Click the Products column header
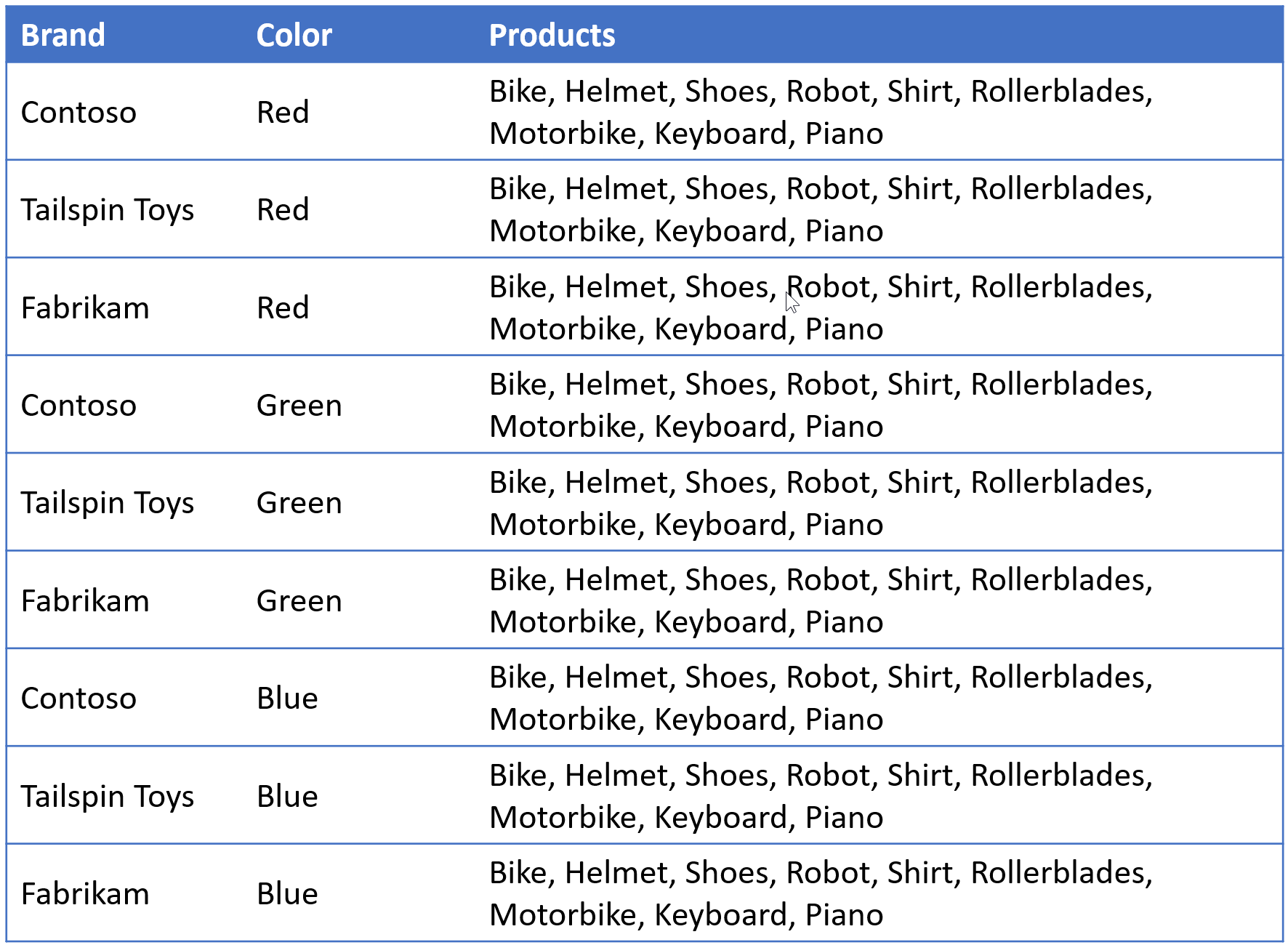Screen dimensions: 1288x945 coord(552,35)
